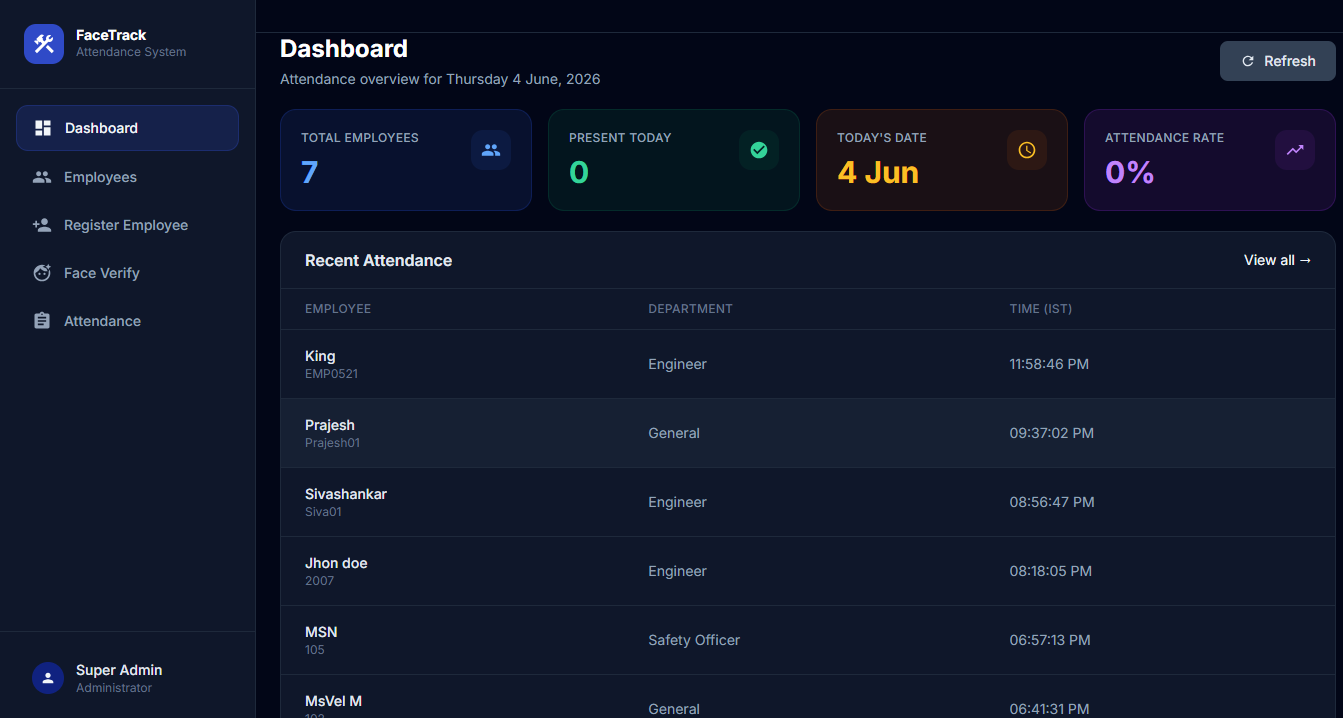The width and height of the screenshot is (1343, 718).
Task: Click the FaceTrack tools logo icon
Action: click(44, 44)
